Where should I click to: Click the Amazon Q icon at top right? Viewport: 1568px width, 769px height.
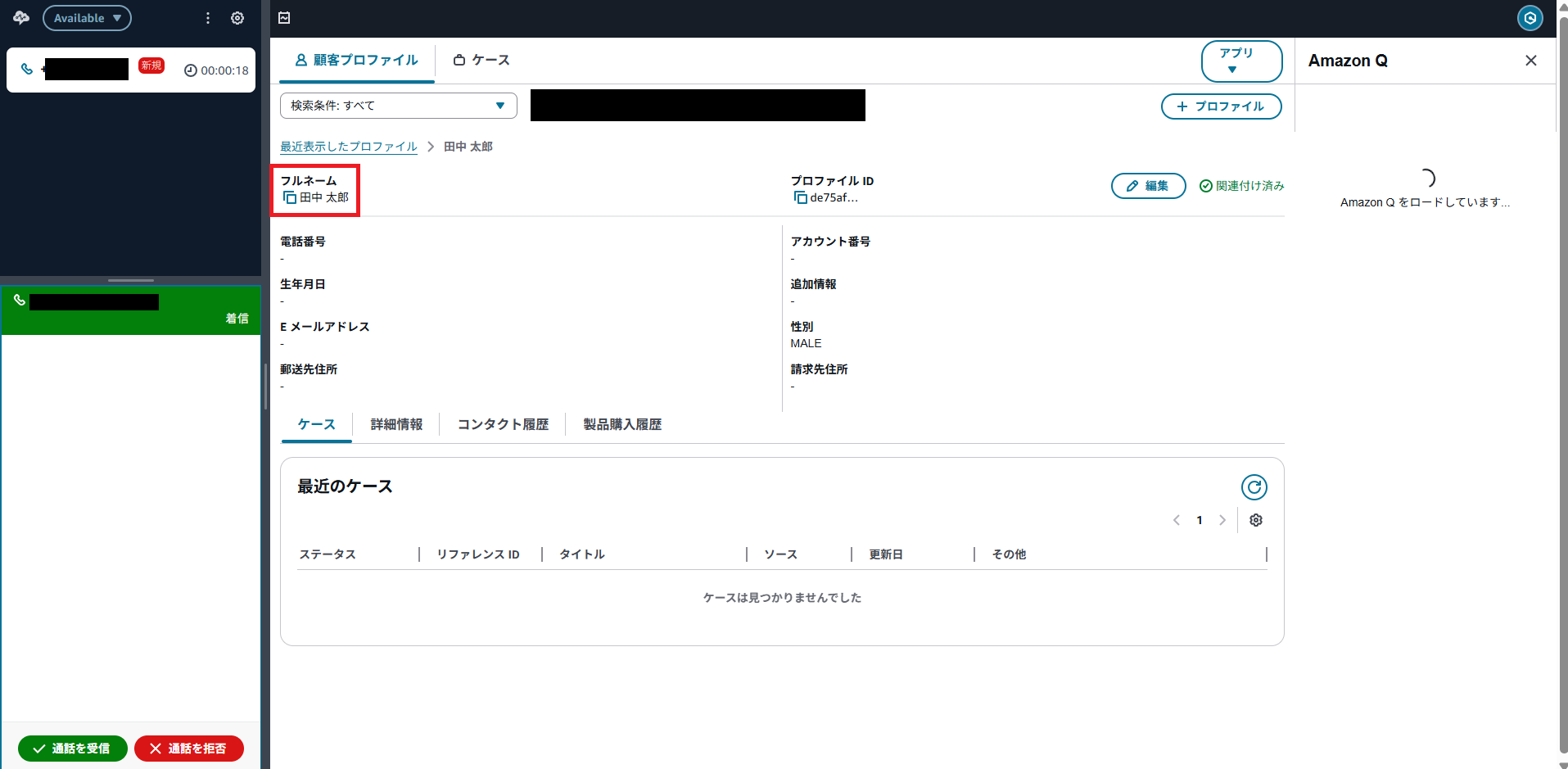click(x=1530, y=18)
